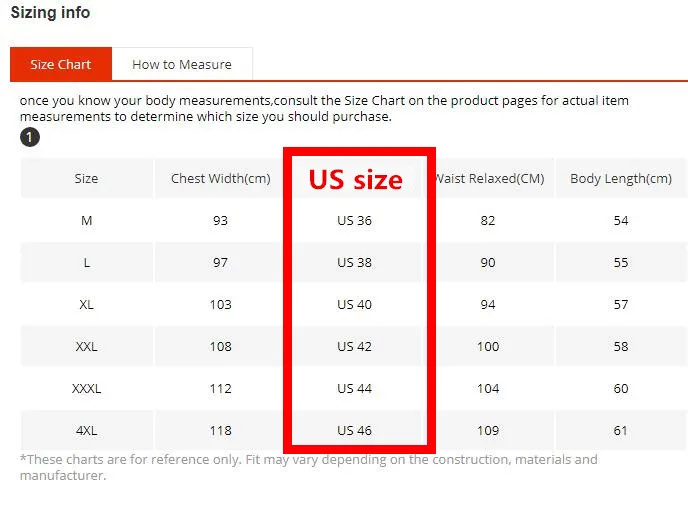Select the Size column header
The height and width of the screenshot is (517, 688).
pos(86,179)
